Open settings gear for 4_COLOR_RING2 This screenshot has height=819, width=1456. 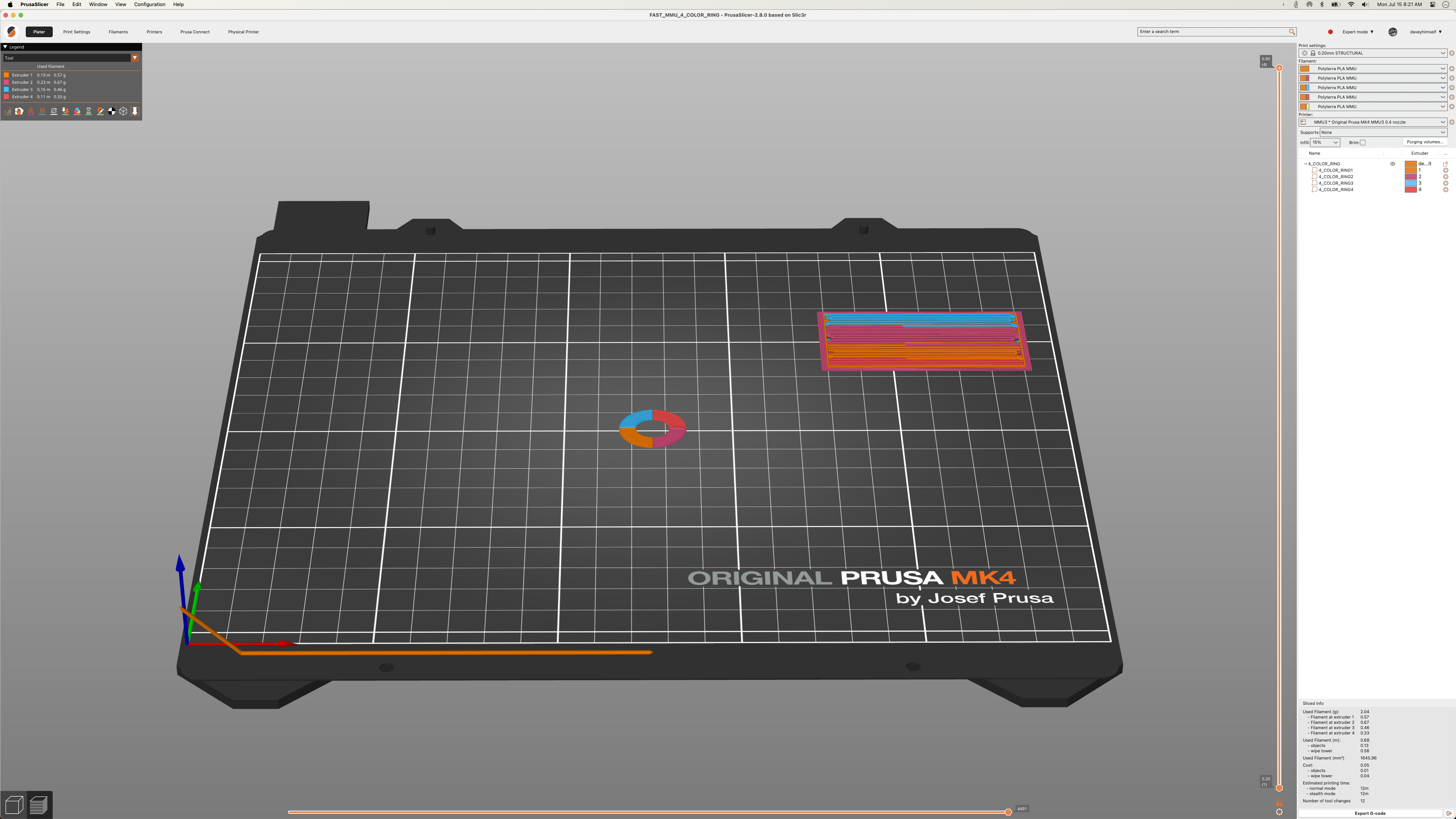[1446, 176]
